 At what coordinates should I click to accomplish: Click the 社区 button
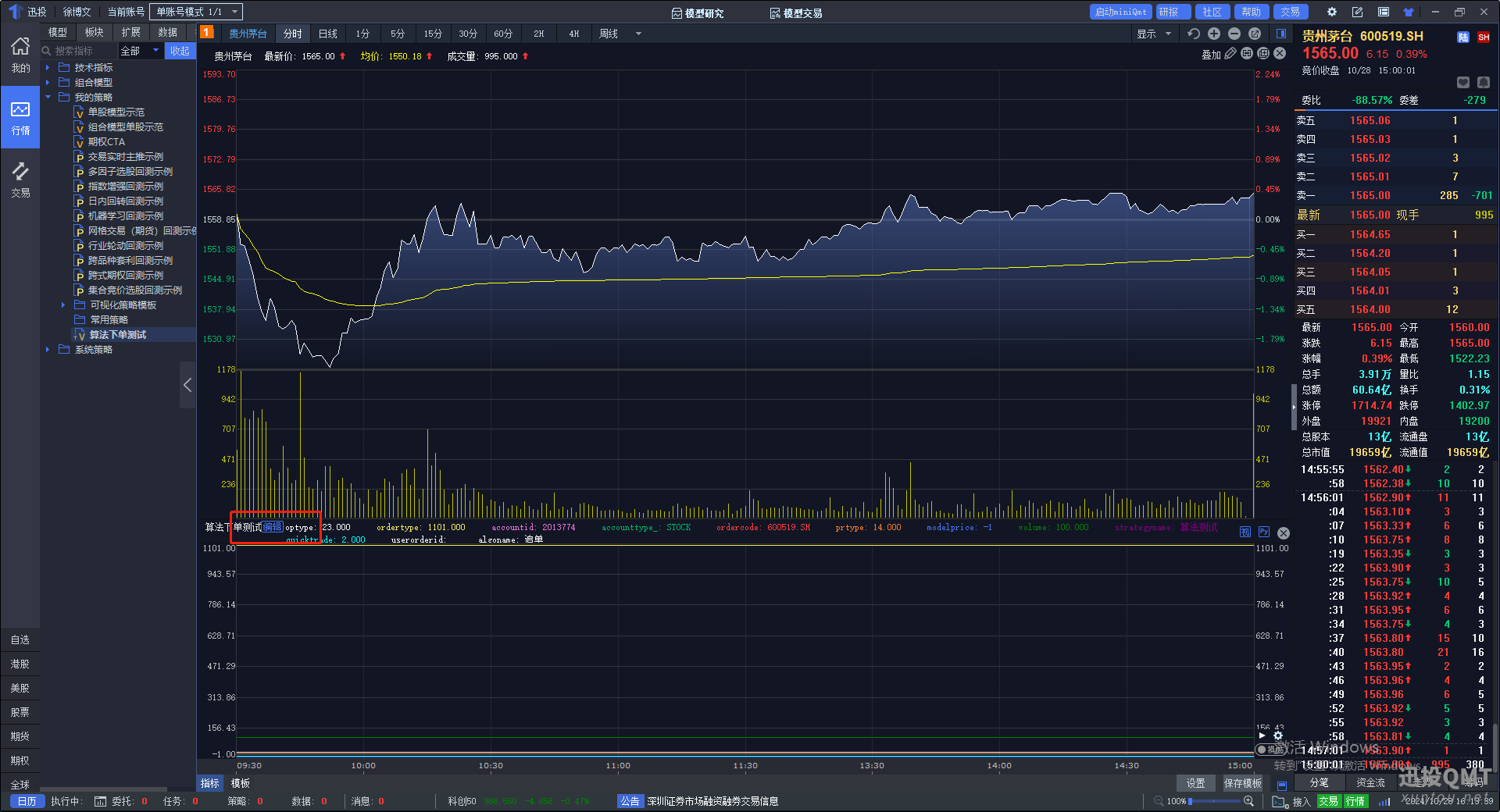1212,12
